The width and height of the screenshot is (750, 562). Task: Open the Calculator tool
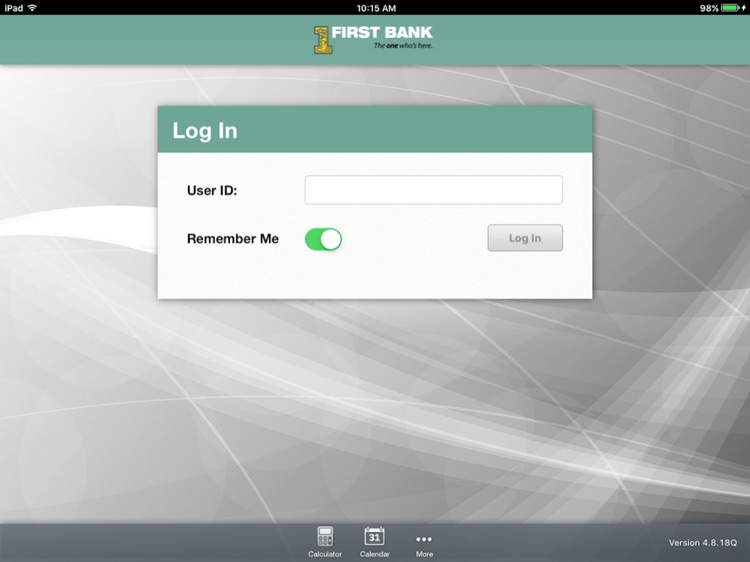tap(325, 542)
